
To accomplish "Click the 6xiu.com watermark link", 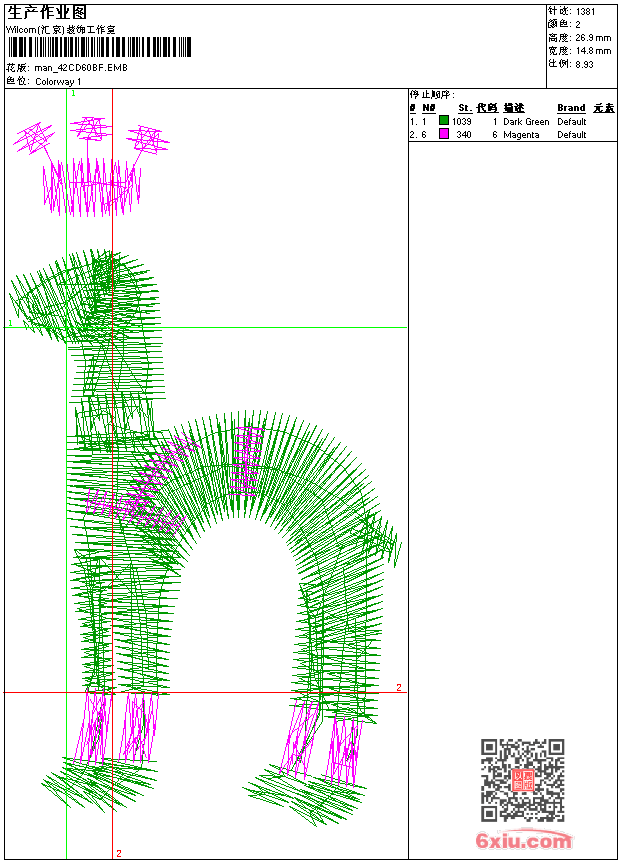I will [x=523, y=841].
